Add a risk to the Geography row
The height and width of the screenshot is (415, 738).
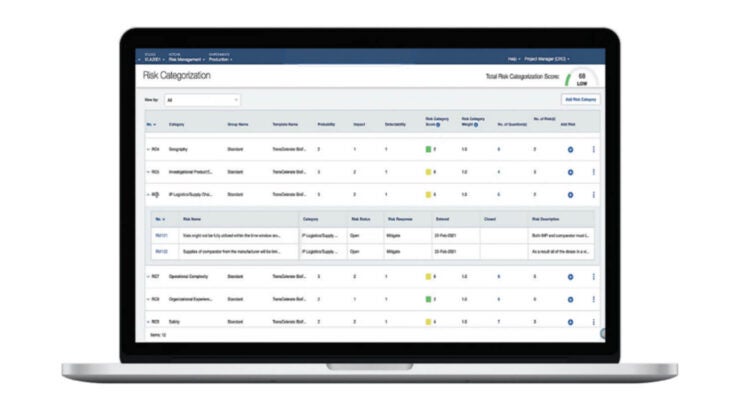click(570, 149)
